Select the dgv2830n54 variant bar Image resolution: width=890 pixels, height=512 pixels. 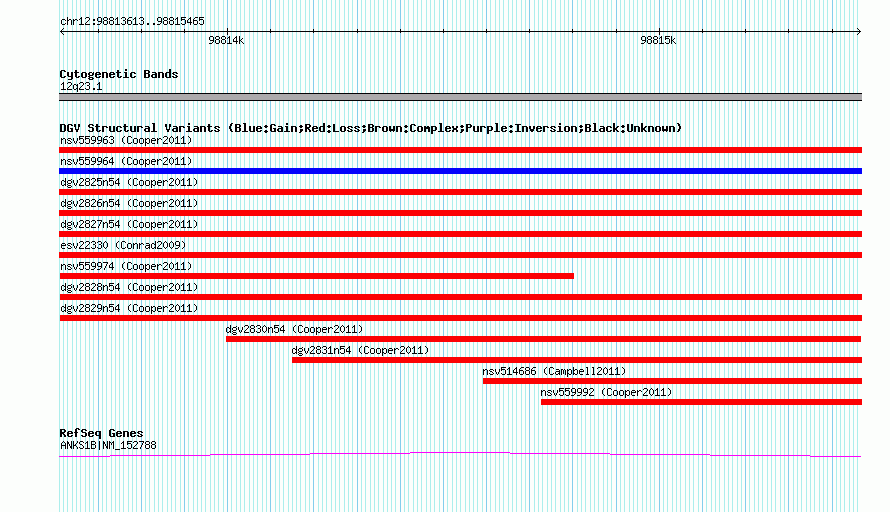pyautogui.click(x=544, y=339)
